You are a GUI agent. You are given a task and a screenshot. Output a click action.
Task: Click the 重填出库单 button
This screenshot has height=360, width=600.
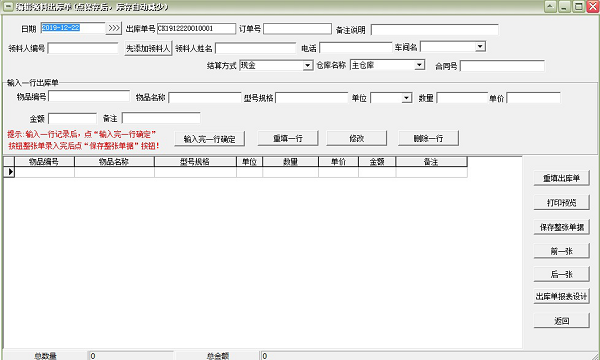561,179
